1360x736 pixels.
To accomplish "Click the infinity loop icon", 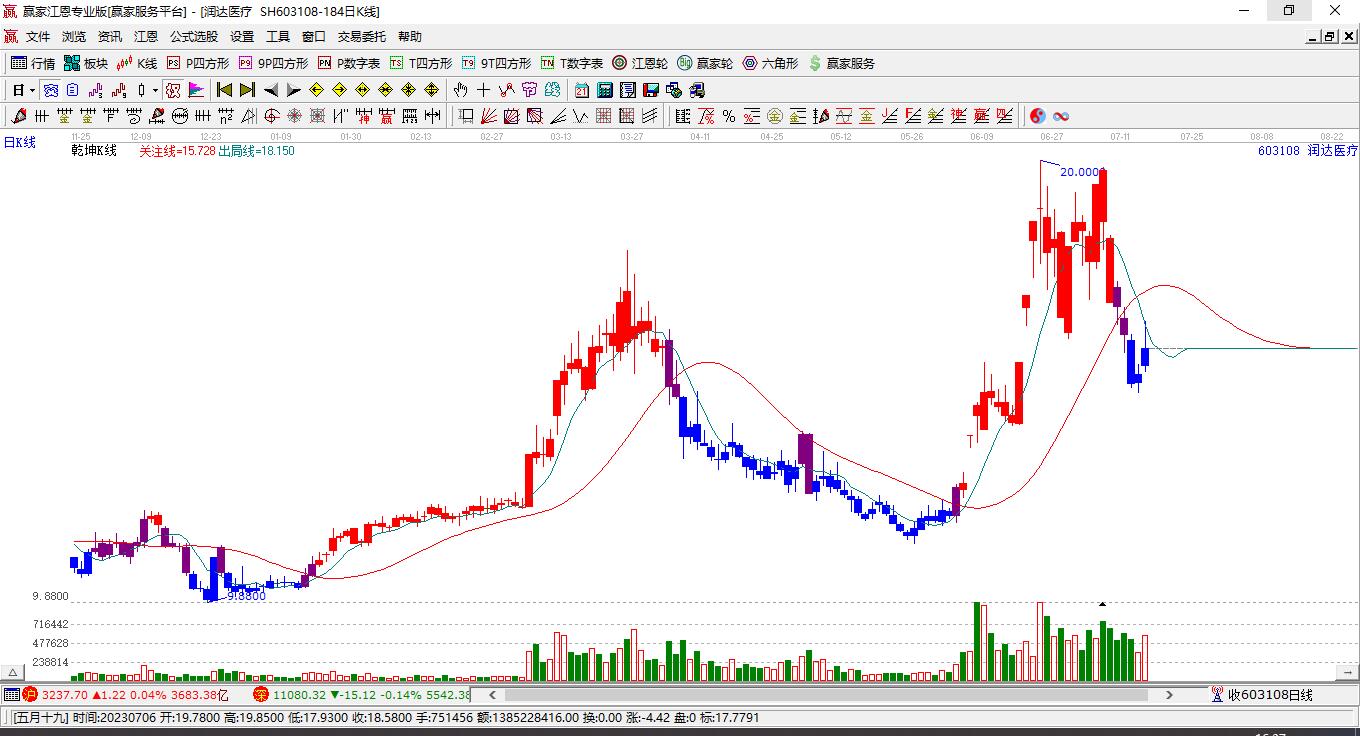I will tap(1061, 116).
